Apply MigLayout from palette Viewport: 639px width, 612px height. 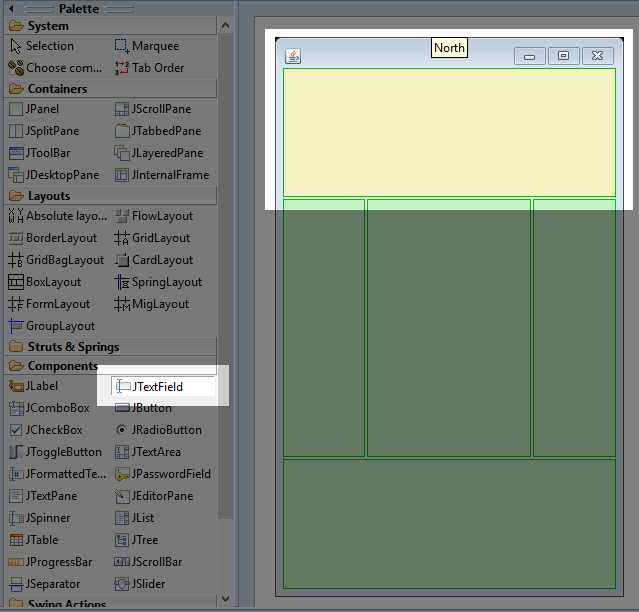click(x=152, y=304)
